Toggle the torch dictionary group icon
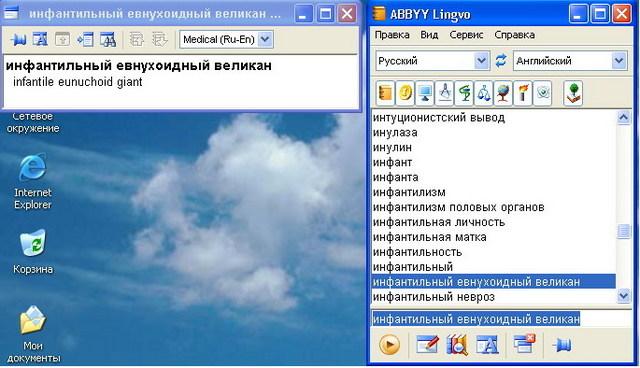This screenshot has width=640, height=368. pyautogui.click(x=523, y=93)
